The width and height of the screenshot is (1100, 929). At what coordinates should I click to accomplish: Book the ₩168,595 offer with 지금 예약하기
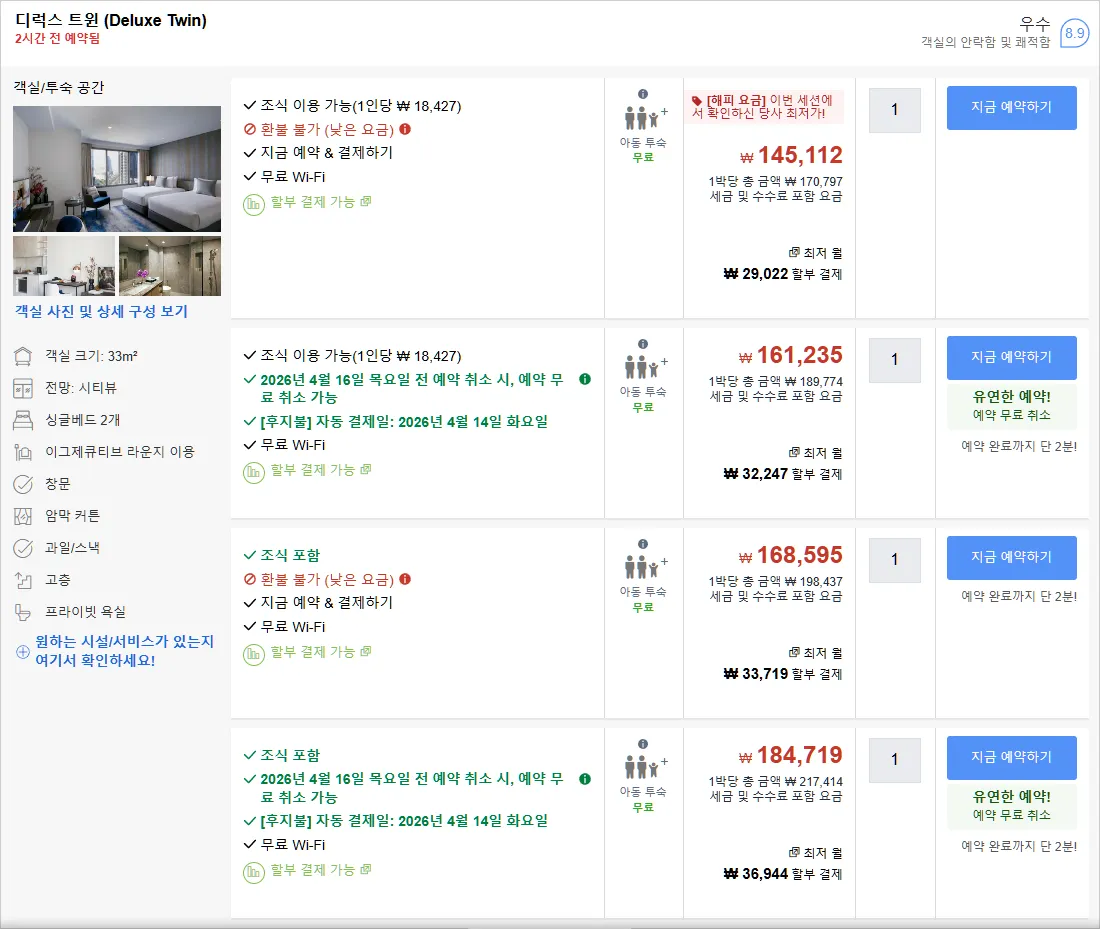pos(1012,557)
